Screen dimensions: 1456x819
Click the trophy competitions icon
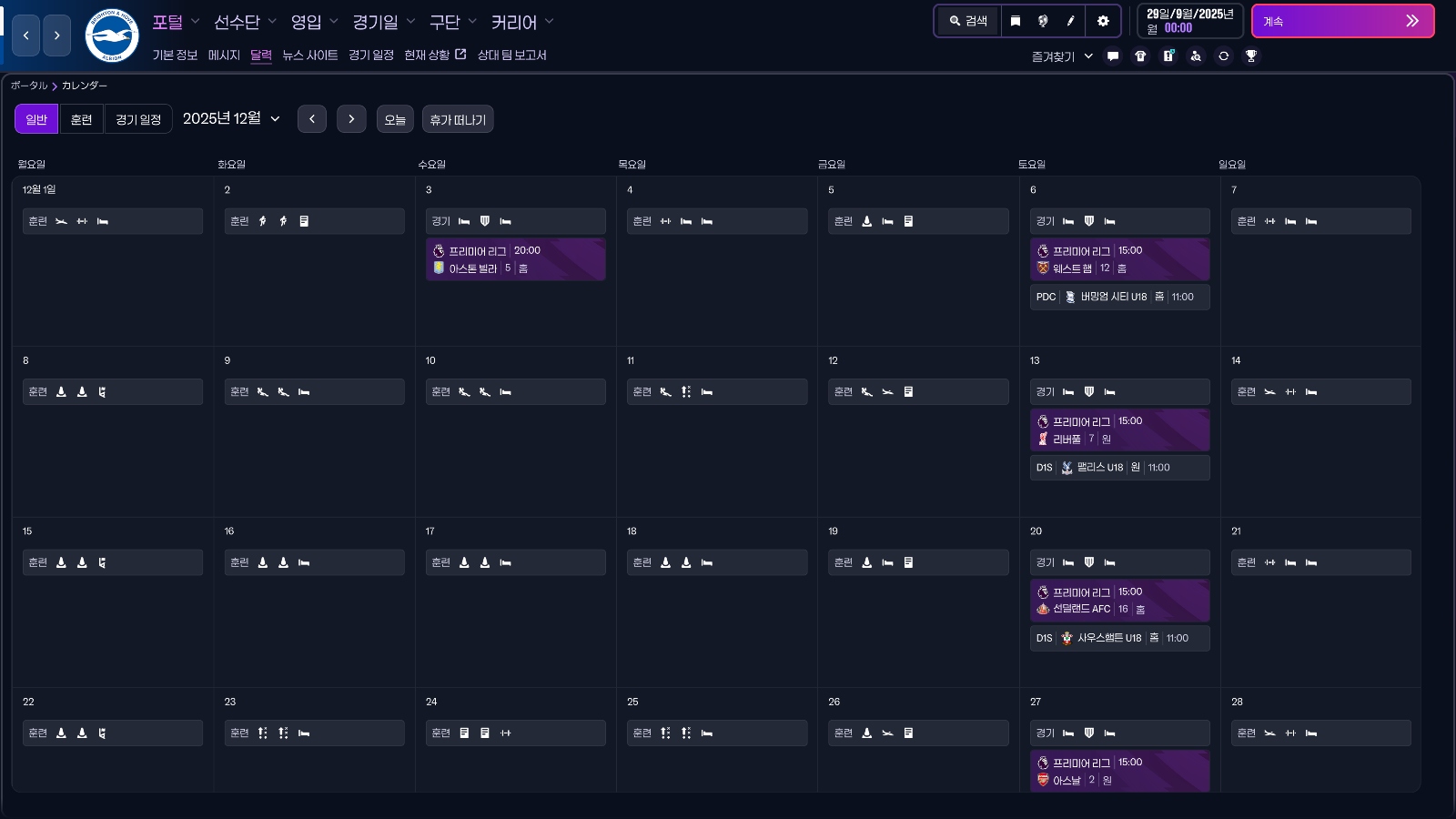coord(1251,56)
